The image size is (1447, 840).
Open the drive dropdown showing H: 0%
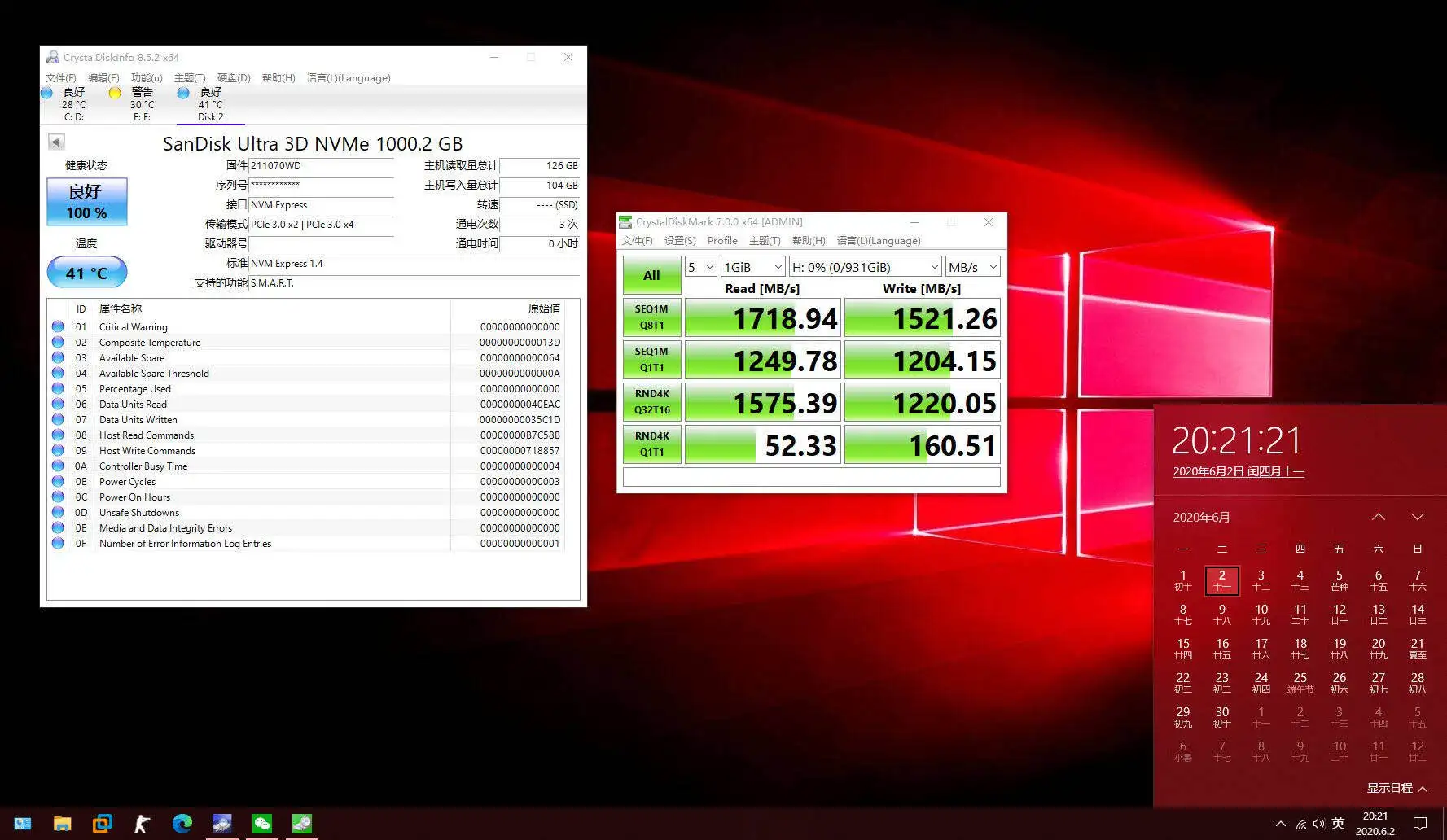866,267
